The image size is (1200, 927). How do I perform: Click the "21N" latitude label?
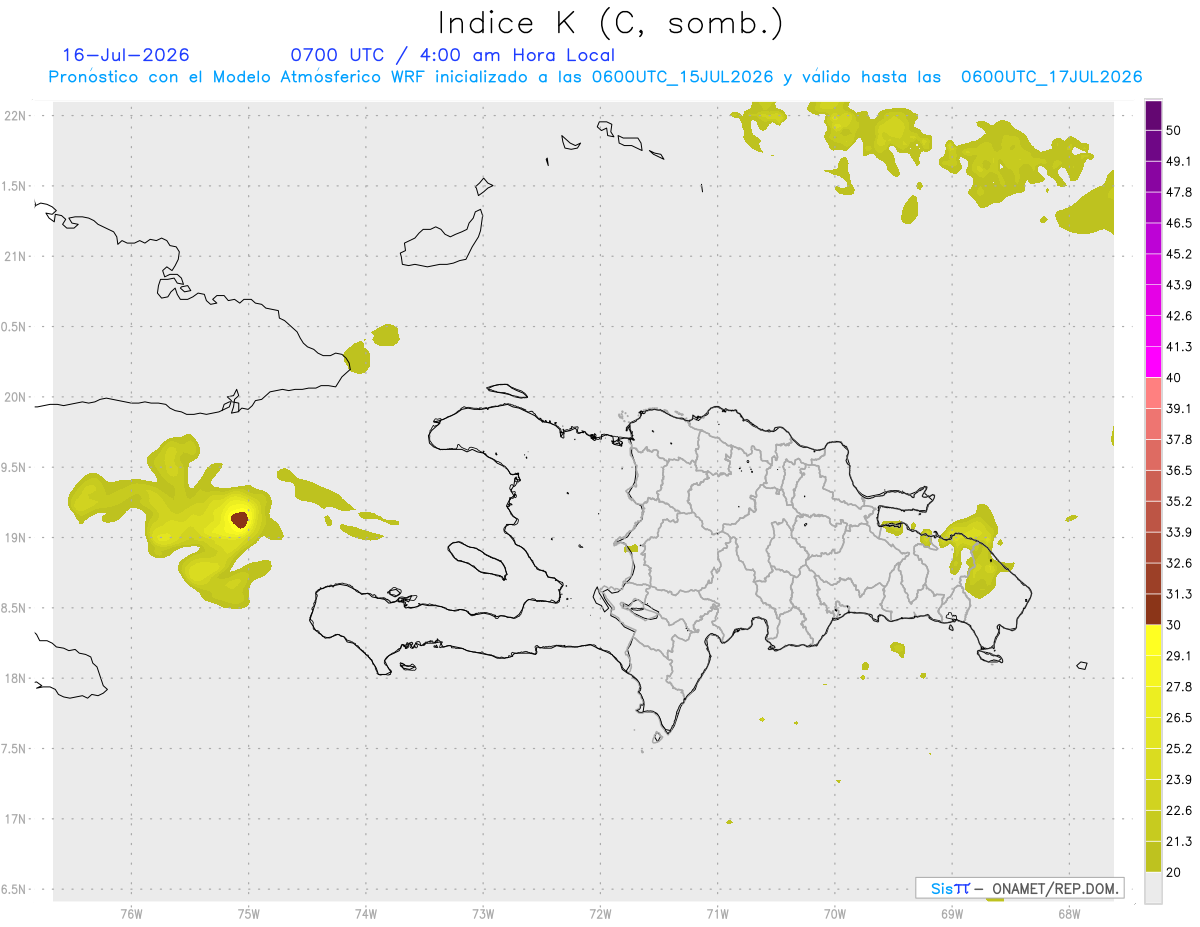click(14, 256)
